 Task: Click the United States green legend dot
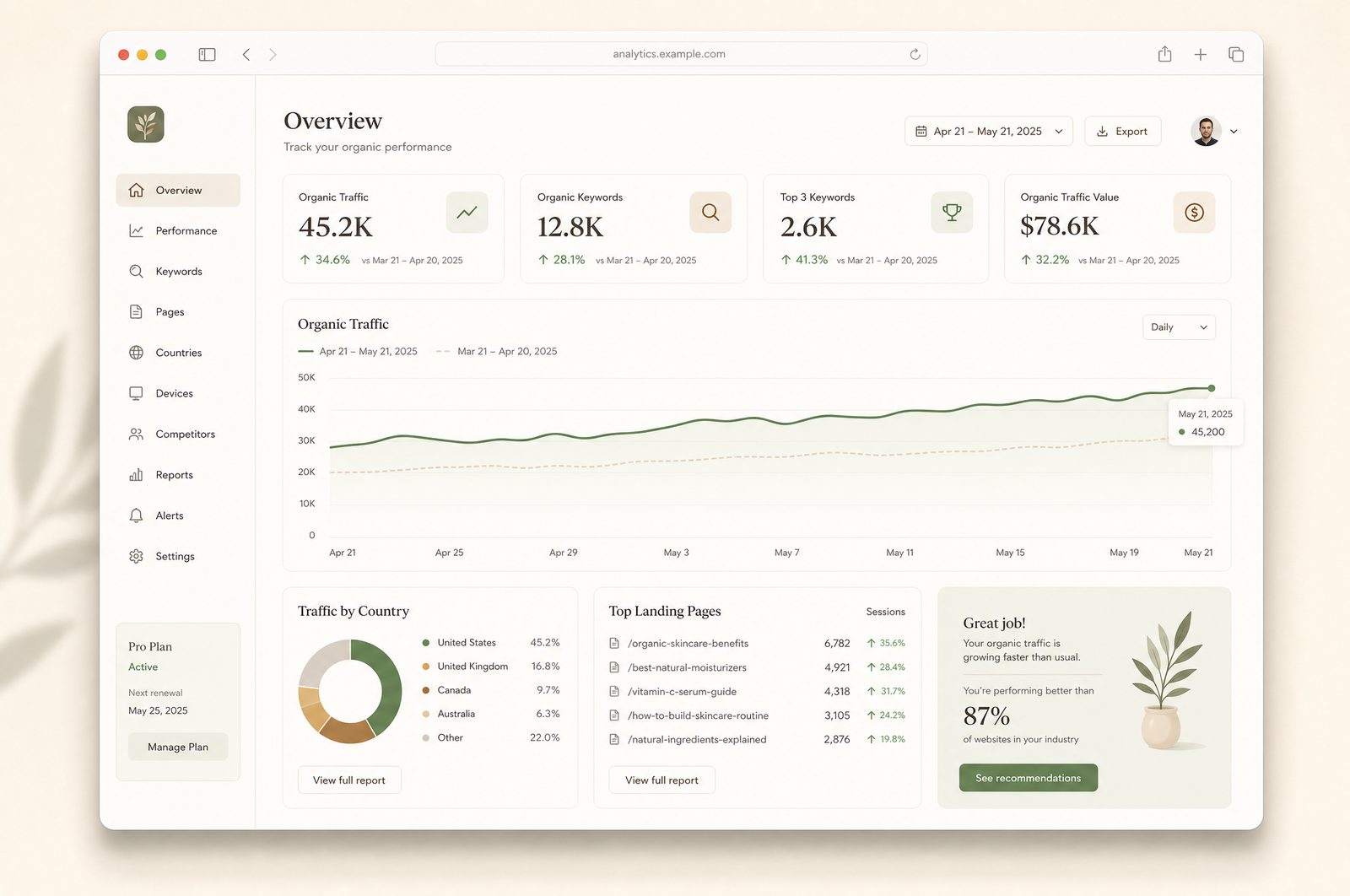point(426,643)
